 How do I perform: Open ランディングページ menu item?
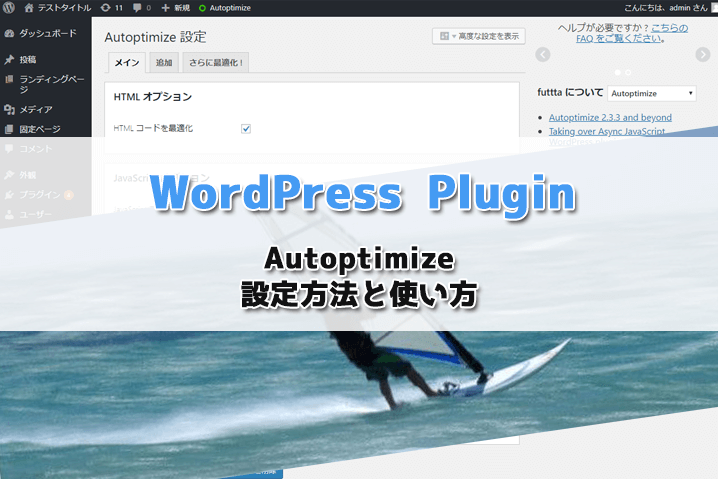52,84
